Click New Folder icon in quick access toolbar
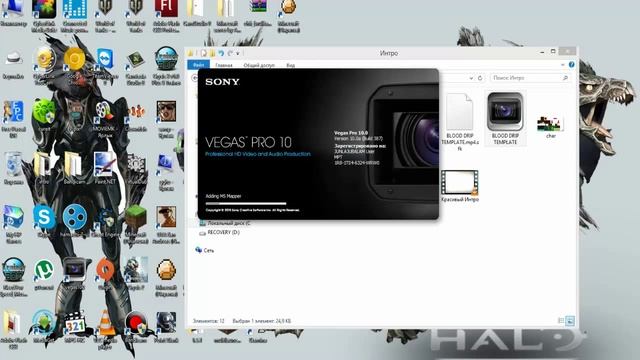 [212, 53]
